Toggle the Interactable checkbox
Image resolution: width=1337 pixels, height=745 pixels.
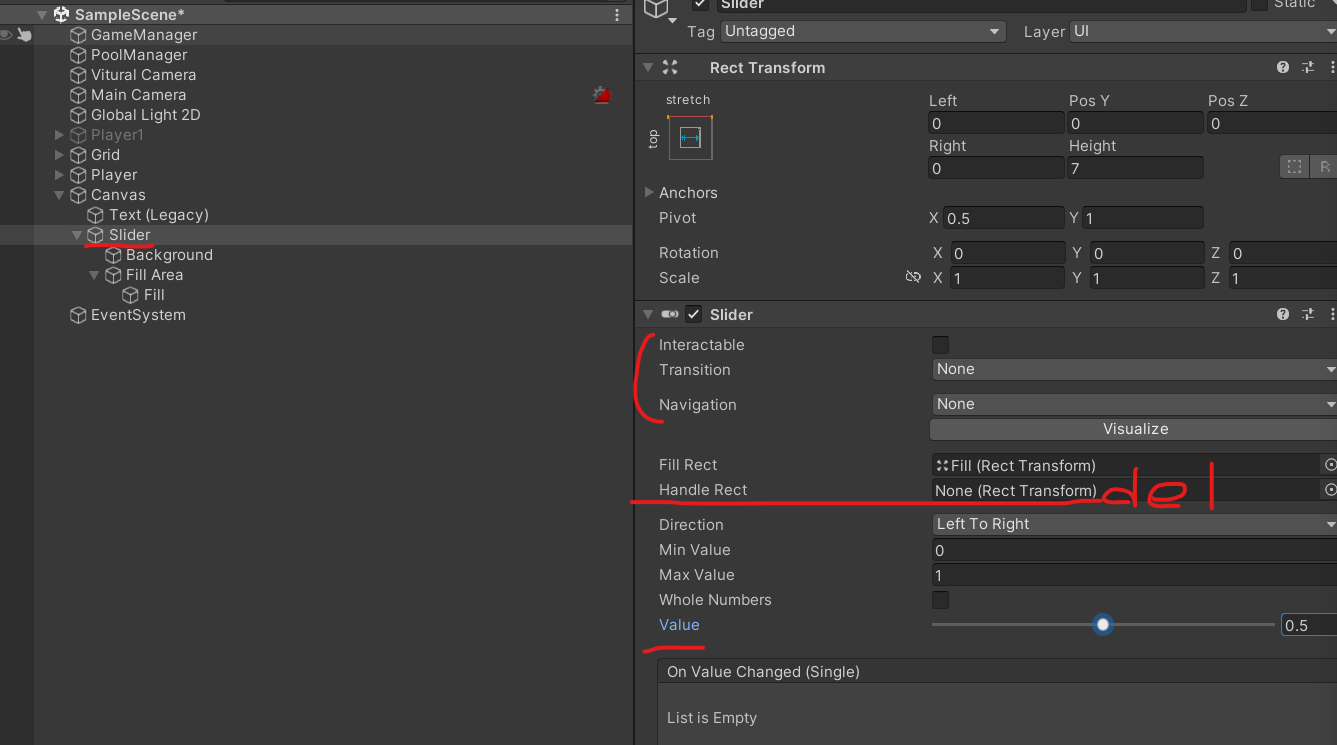pos(940,345)
